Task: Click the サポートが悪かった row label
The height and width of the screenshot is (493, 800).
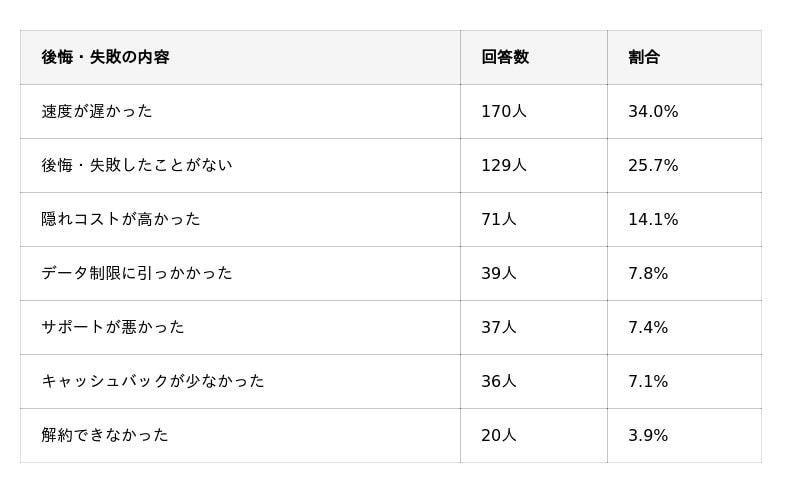Action: (x=113, y=327)
